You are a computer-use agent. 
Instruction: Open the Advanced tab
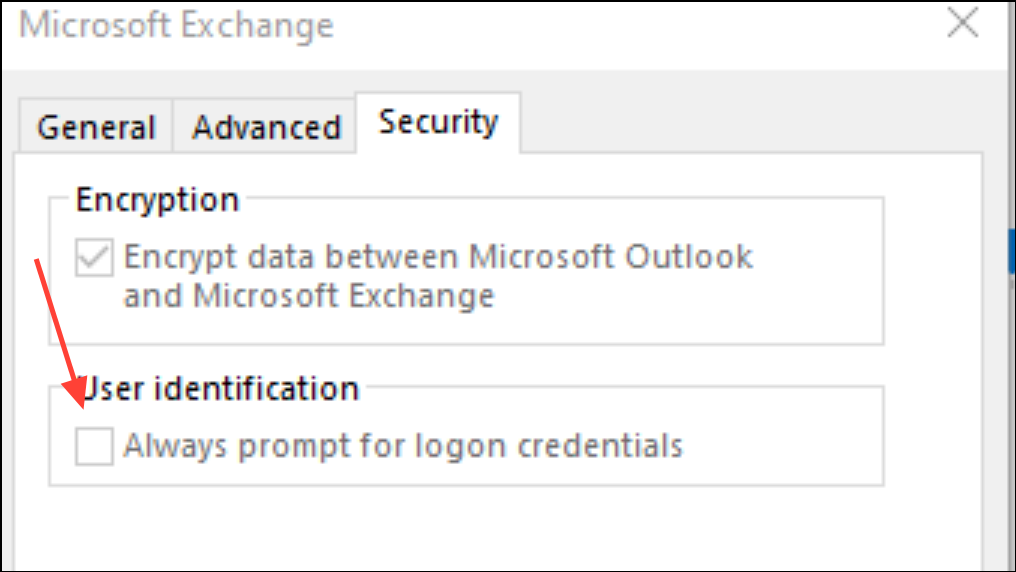[266, 128]
